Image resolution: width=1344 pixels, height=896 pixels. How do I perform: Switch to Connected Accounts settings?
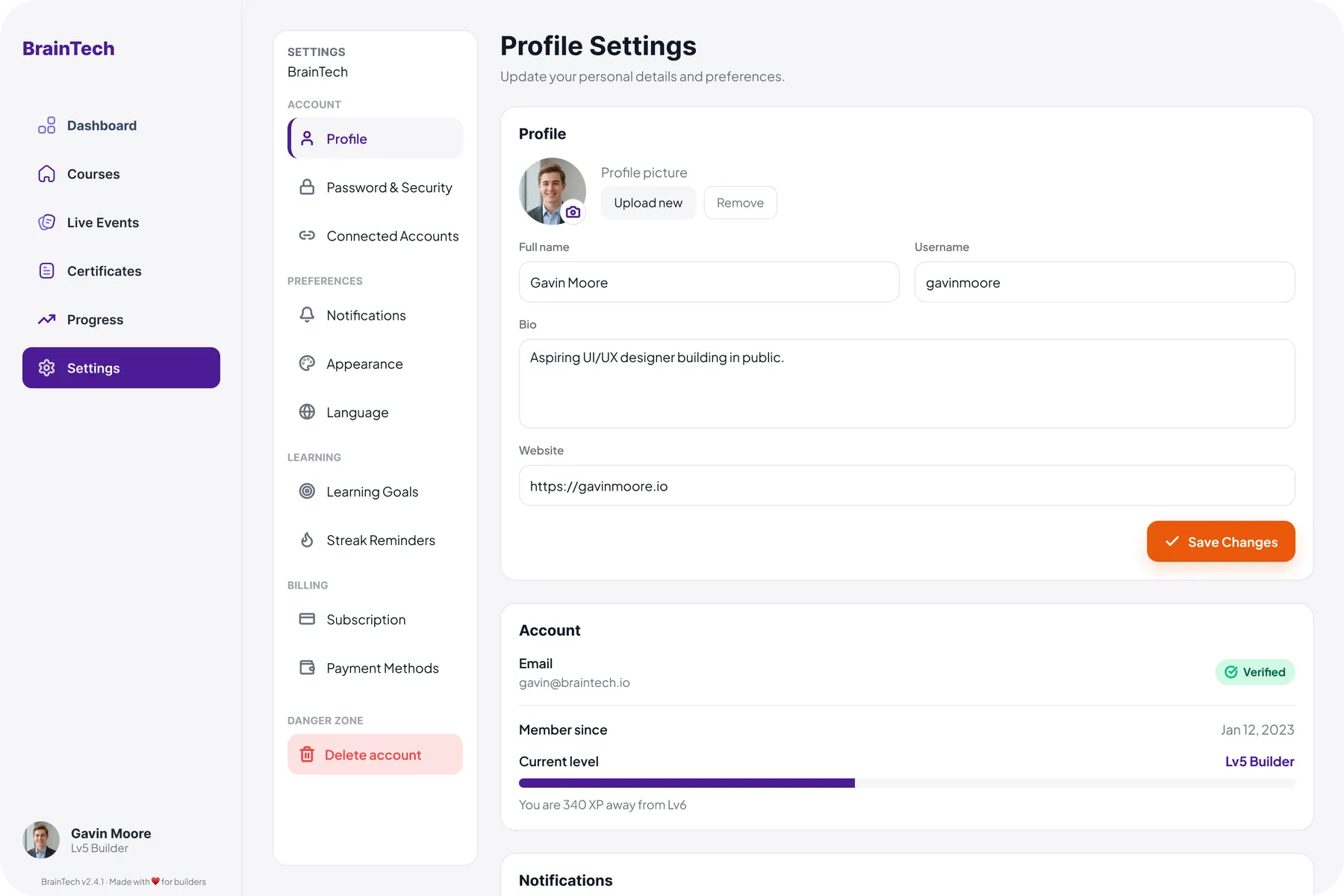tap(375, 236)
